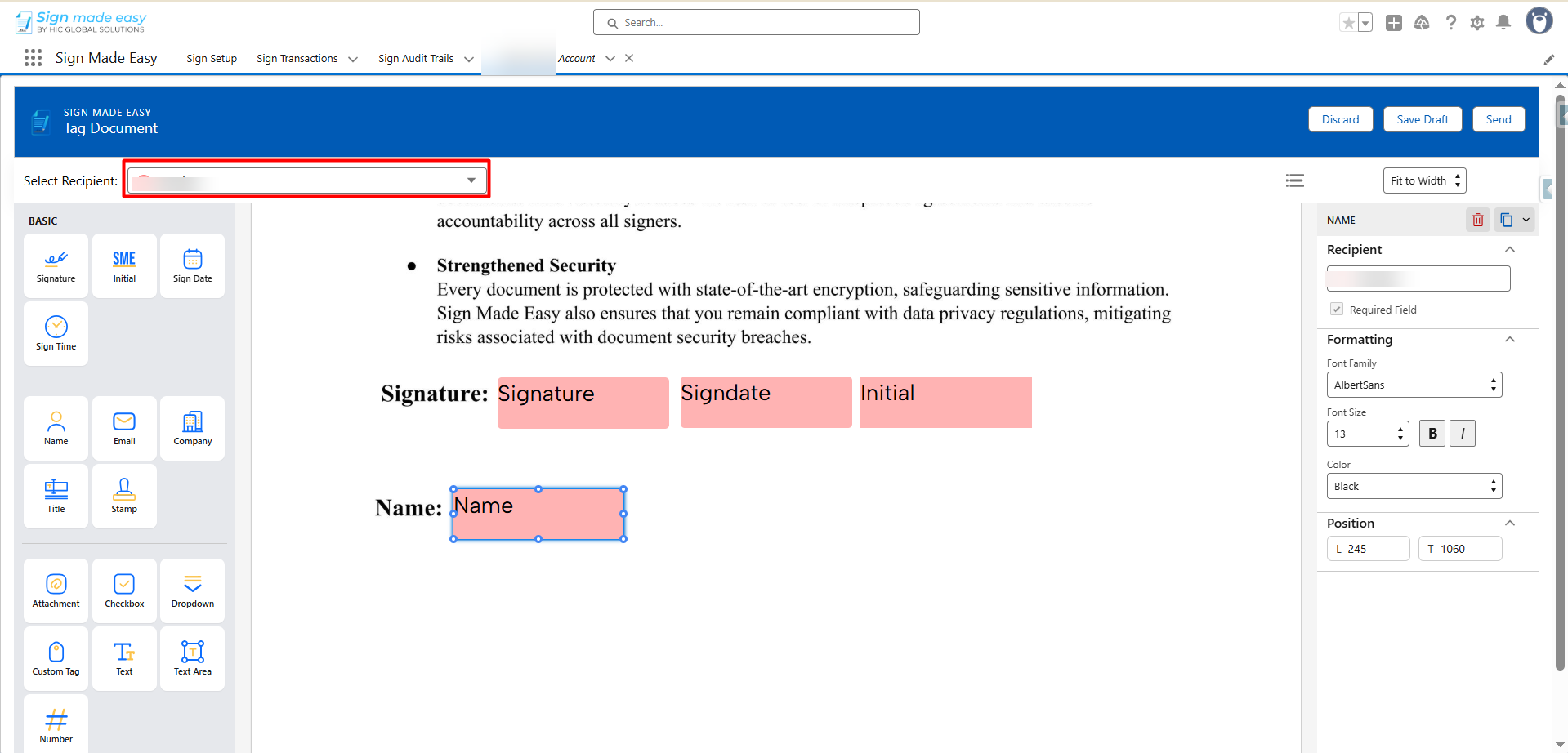
Task: Open the document outline list icon
Action: [1294, 180]
